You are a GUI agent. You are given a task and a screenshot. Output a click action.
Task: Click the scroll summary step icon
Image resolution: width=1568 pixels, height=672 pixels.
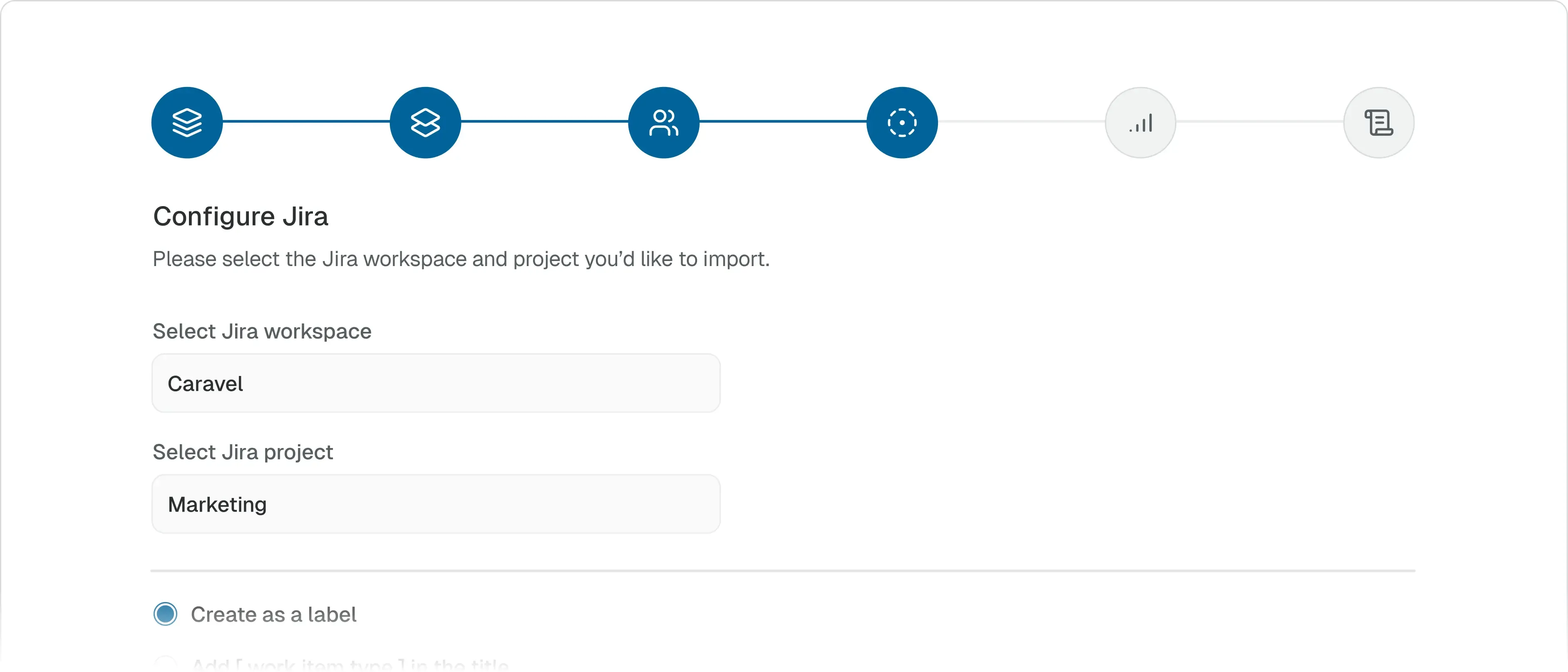coord(1379,122)
